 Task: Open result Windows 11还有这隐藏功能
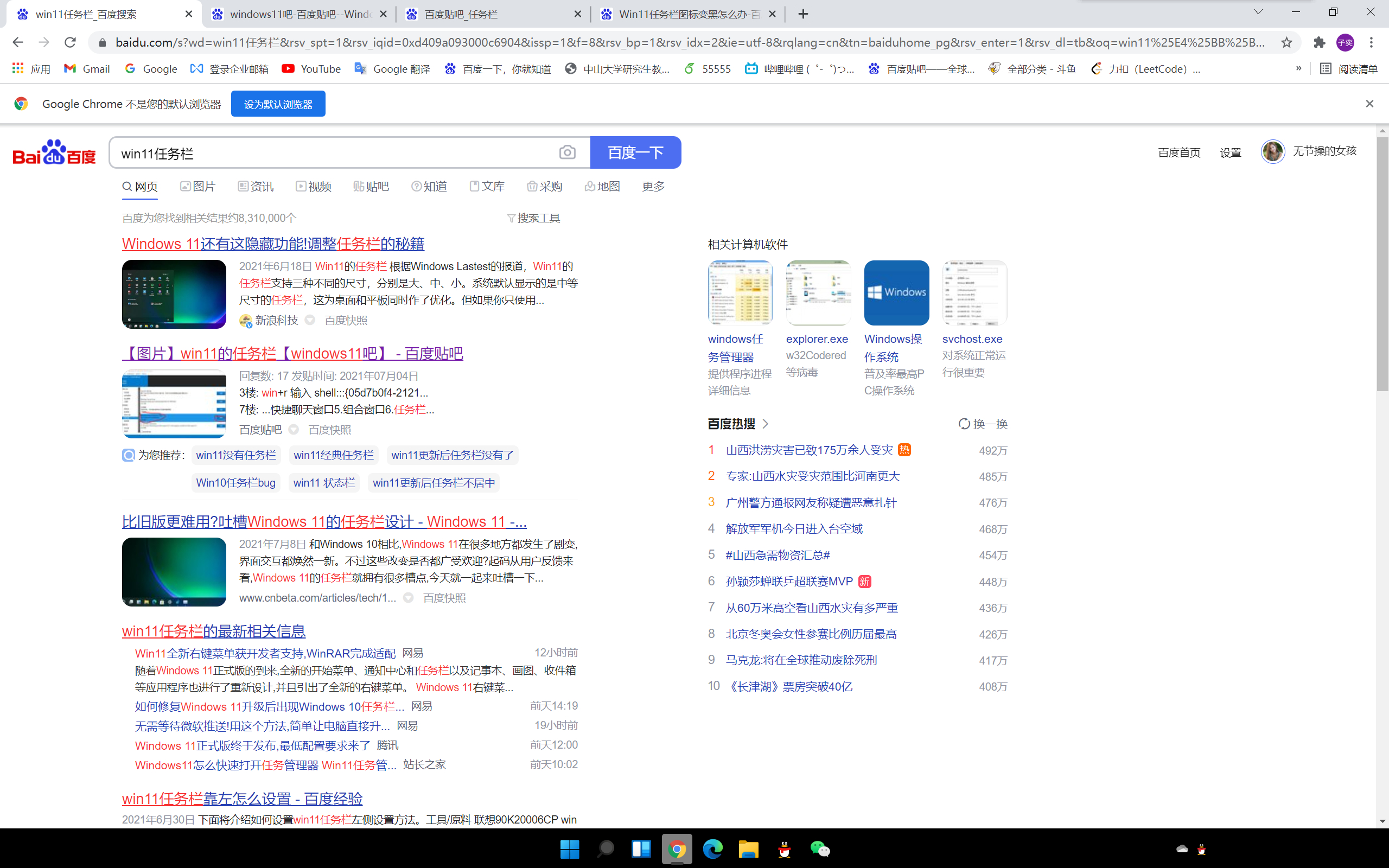point(272,244)
